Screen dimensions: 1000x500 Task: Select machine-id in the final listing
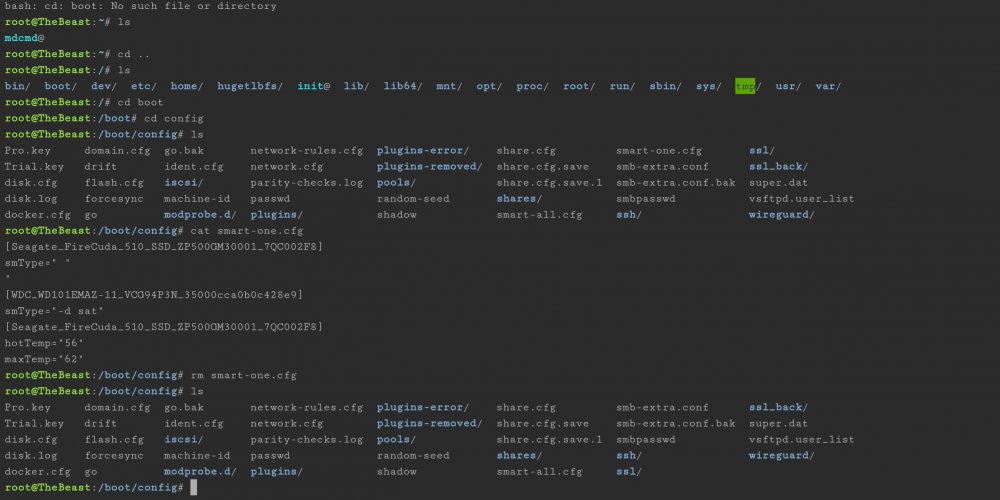197,455
